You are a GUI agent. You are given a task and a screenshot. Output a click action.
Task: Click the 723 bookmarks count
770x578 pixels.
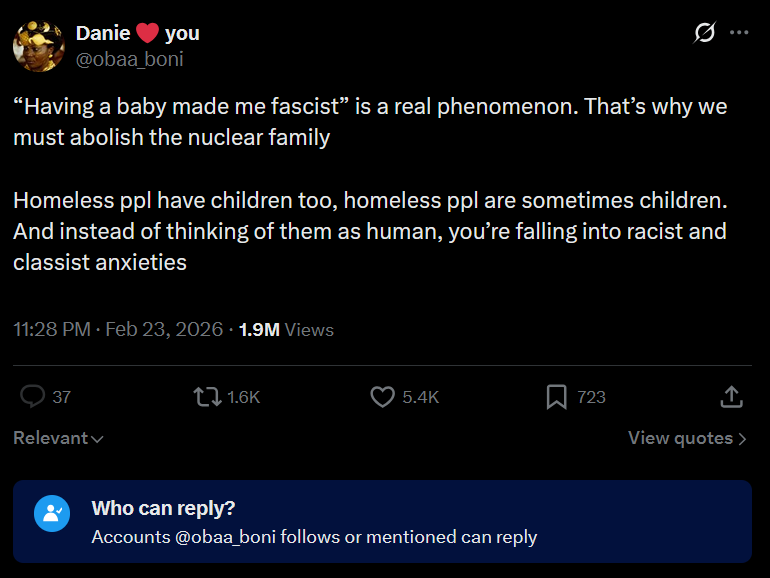click(x=591, y=397)
